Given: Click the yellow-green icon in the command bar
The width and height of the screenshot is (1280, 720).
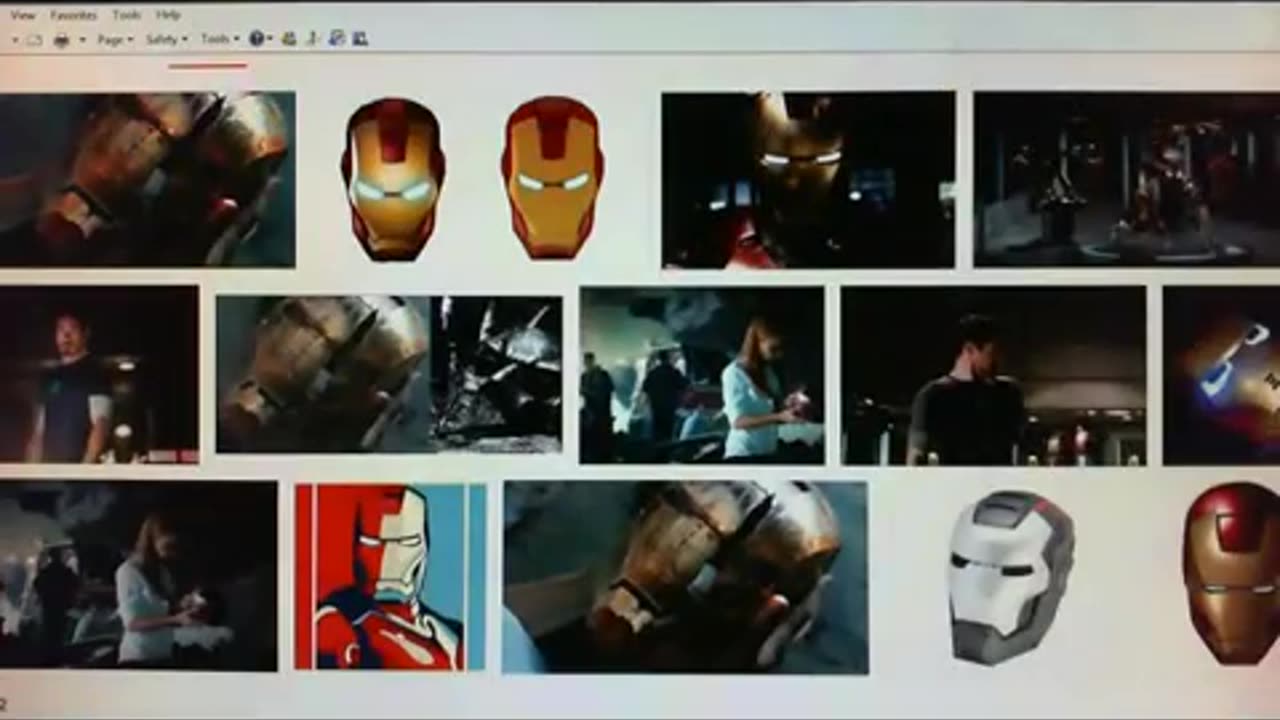Looking at the screenshot, I should [289, 39].
